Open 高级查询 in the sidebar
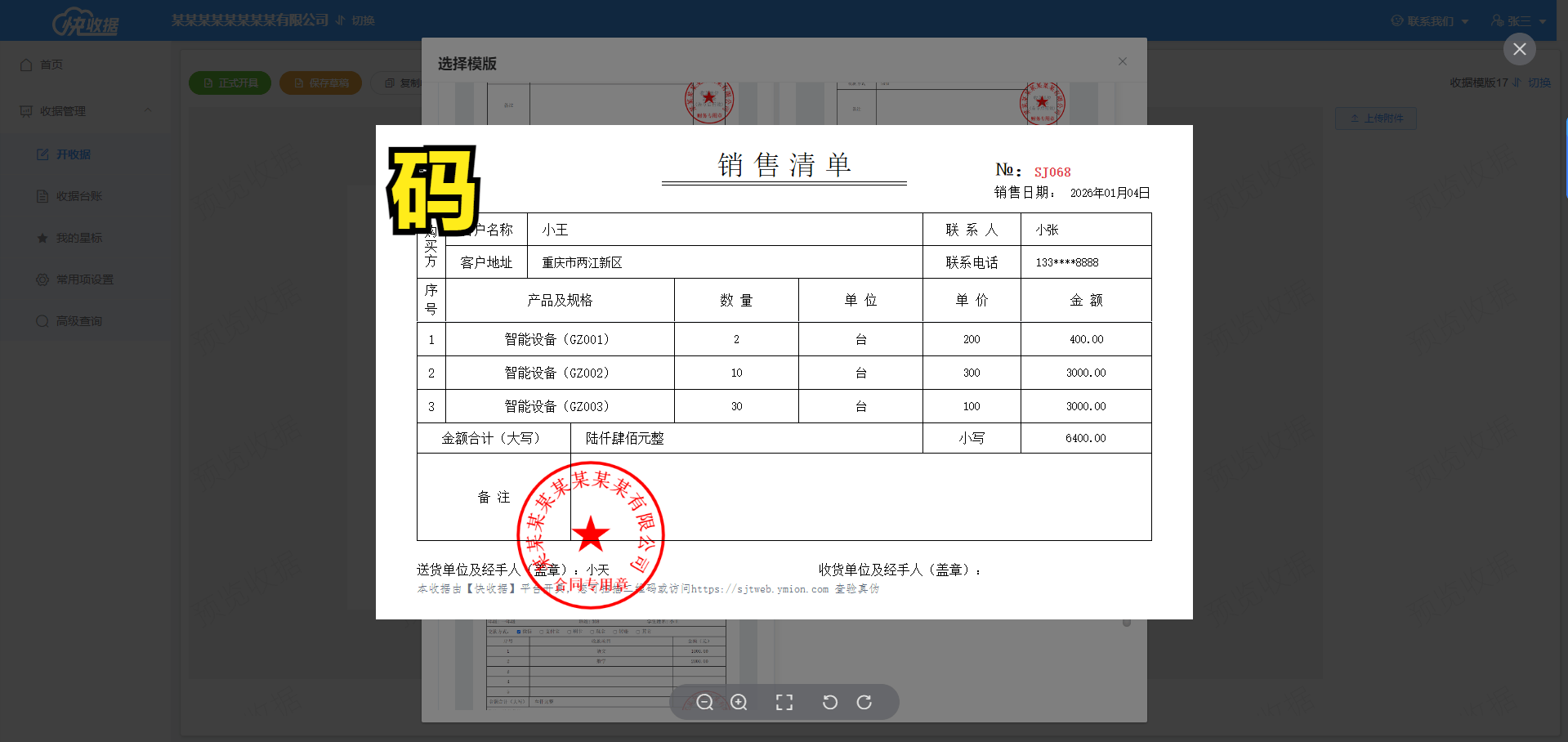1568x742 pixels. 78,321
